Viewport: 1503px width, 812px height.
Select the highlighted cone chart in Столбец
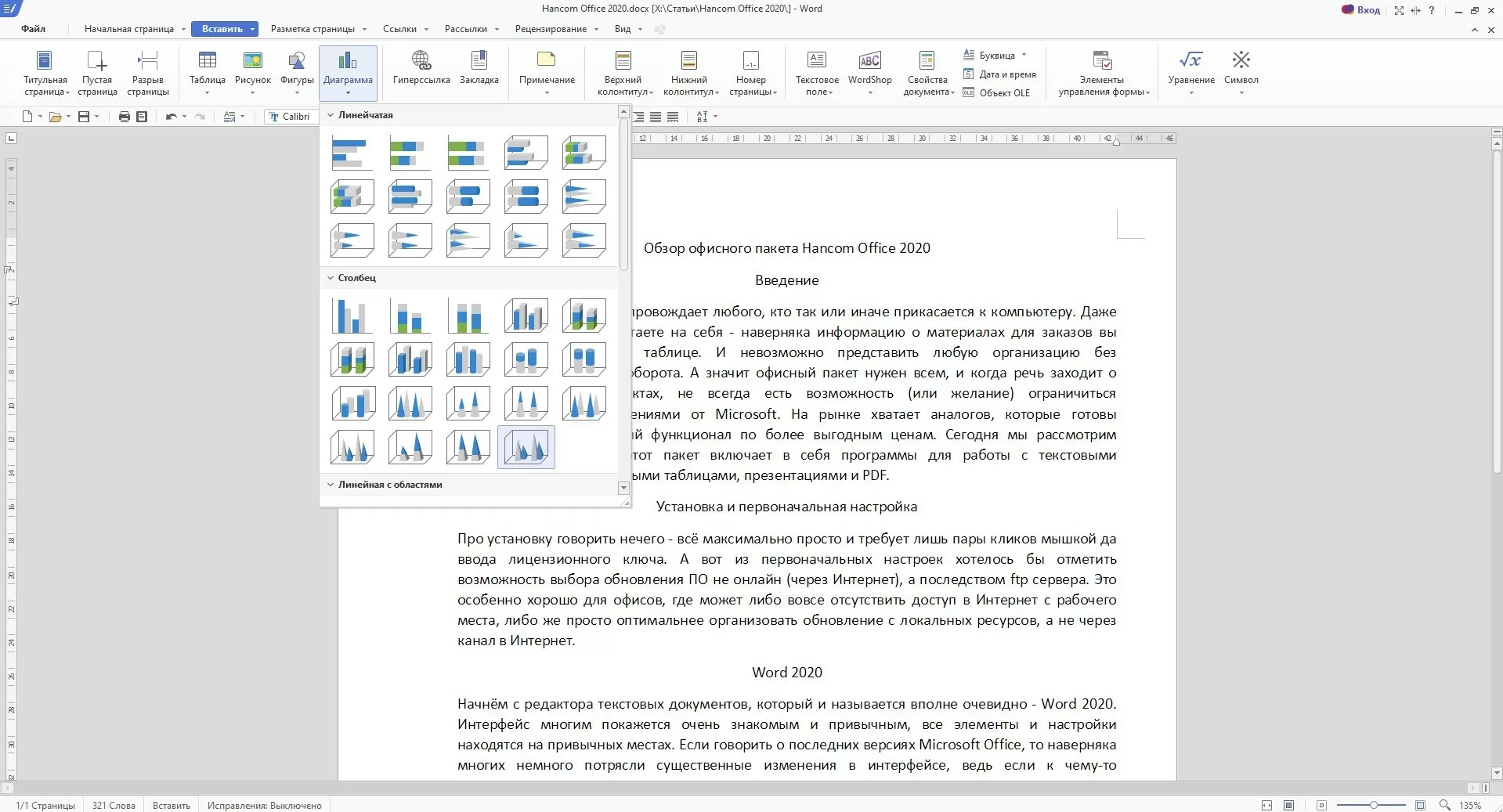tap(526, 447)
